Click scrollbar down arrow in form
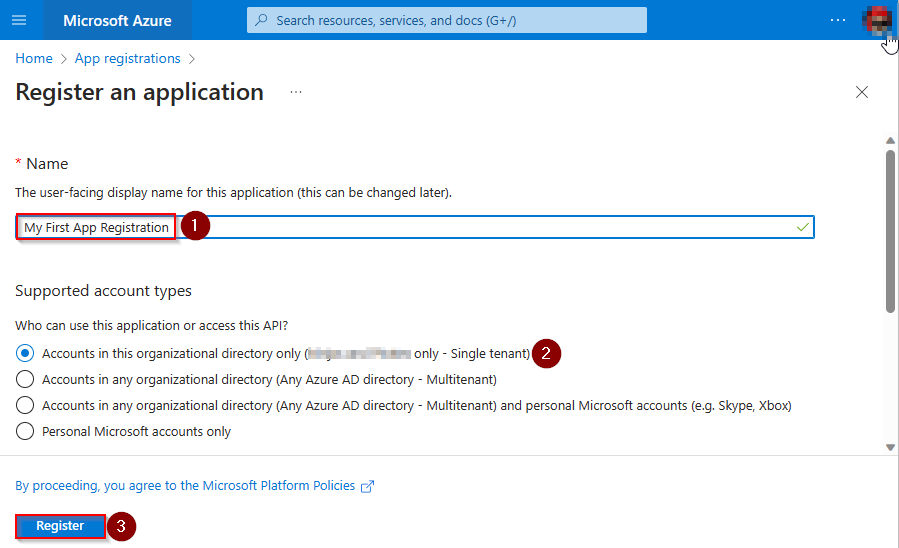The width and height of the screenshot is (899, 548). 890,448
